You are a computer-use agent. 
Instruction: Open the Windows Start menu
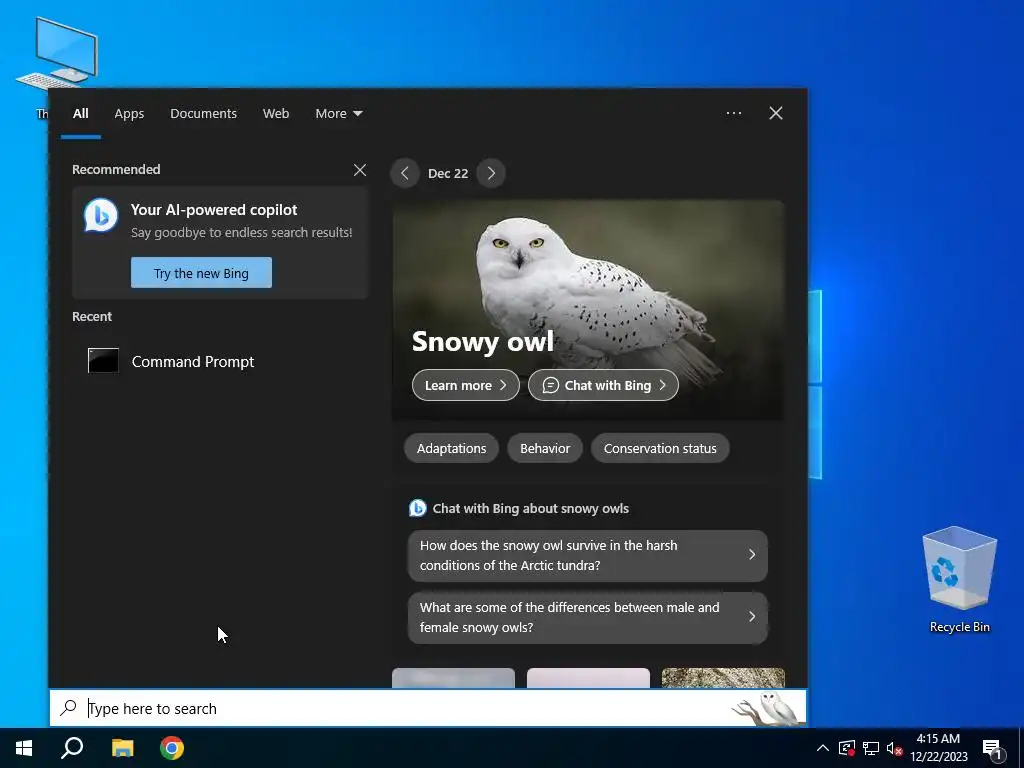click(24, 748)
